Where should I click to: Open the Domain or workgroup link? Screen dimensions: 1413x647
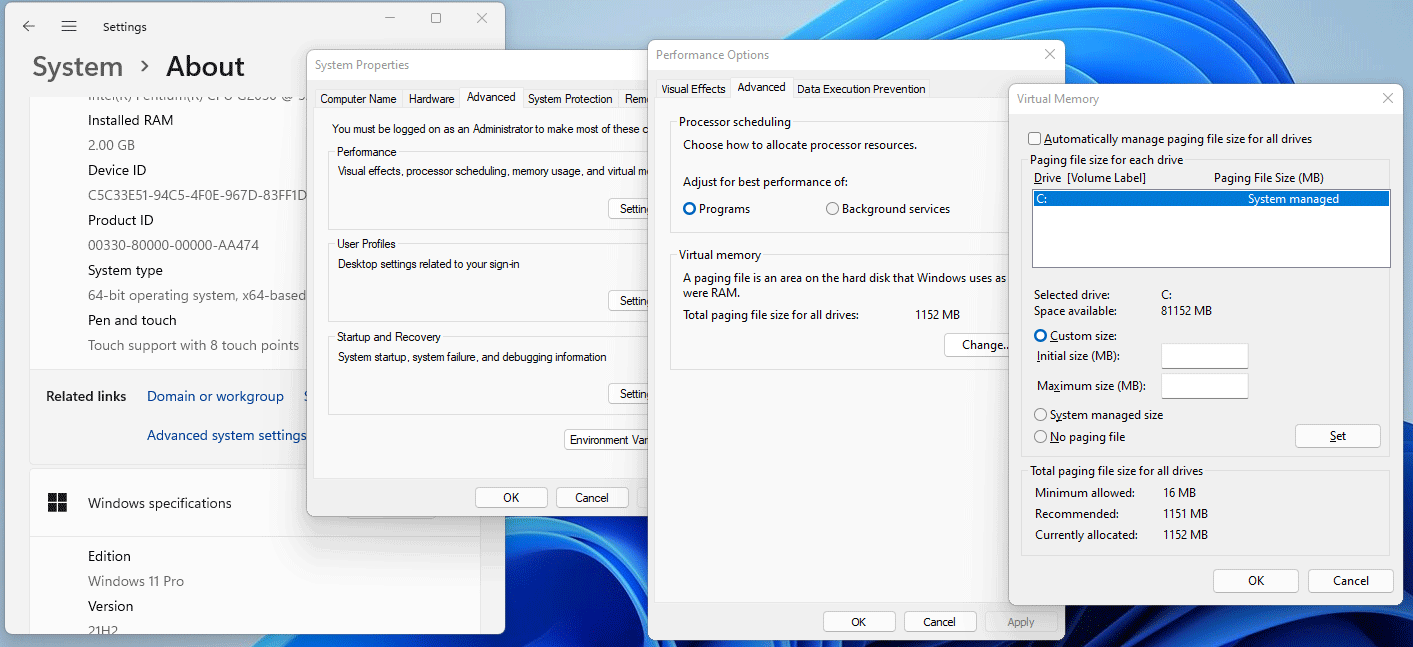[x=215, y=396]
